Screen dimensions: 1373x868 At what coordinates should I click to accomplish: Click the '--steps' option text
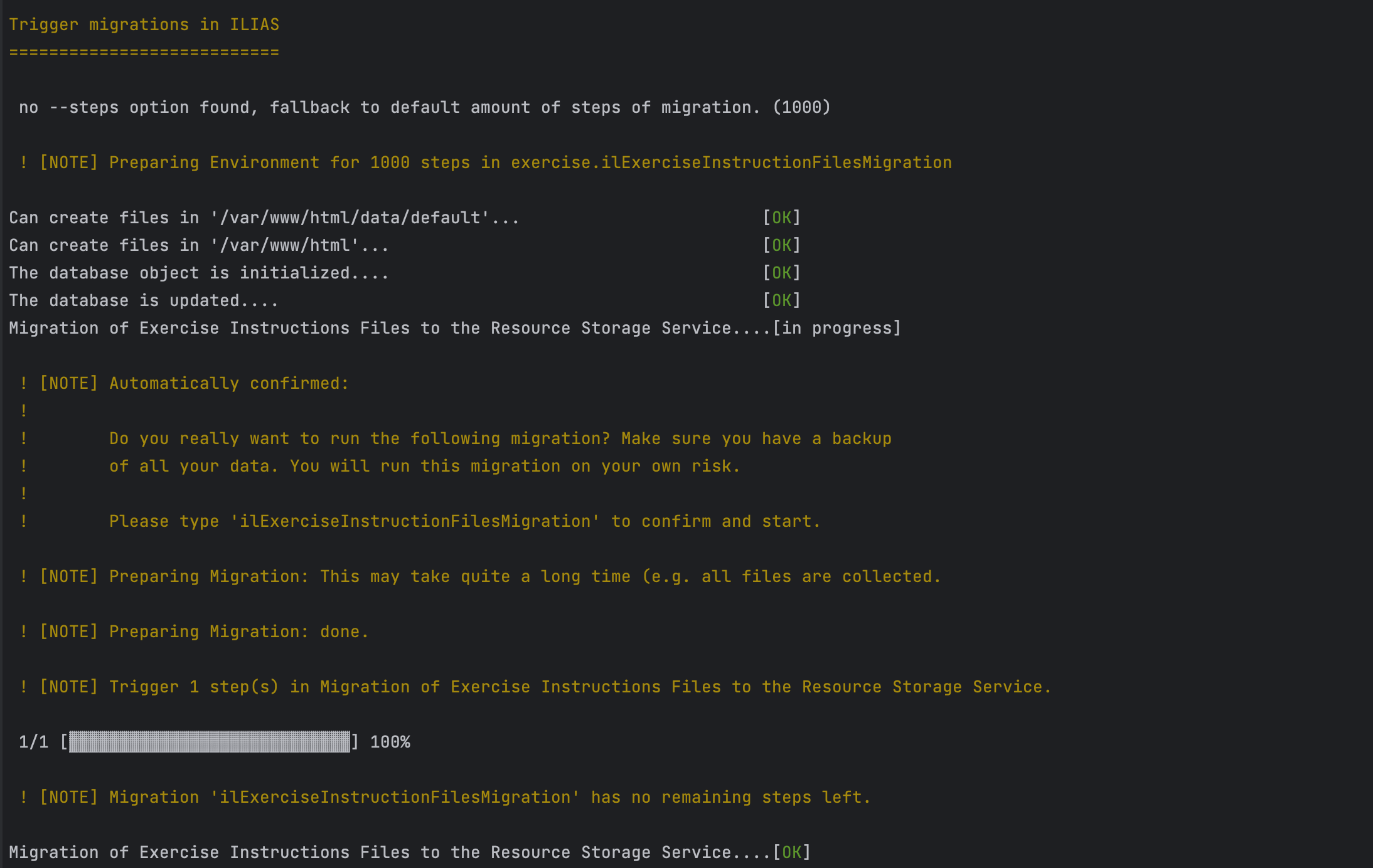point(84,107)
